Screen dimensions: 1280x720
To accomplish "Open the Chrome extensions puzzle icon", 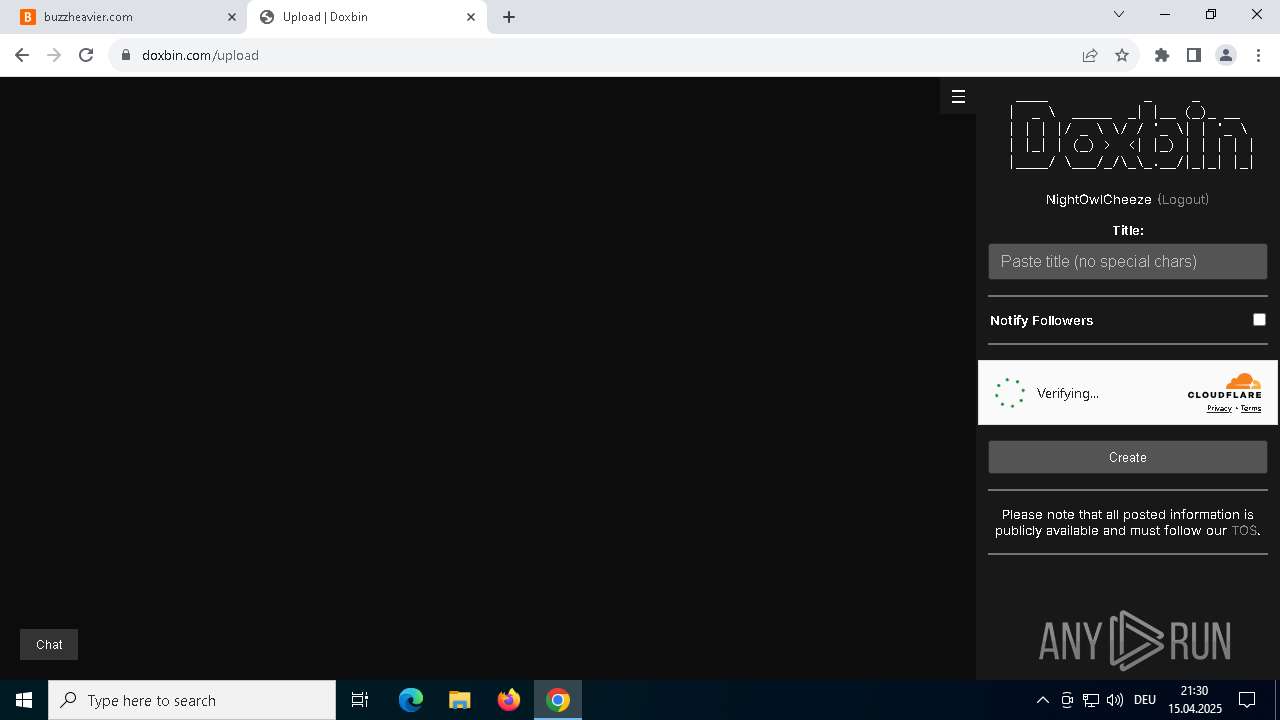I will [x=1162, y=55].
